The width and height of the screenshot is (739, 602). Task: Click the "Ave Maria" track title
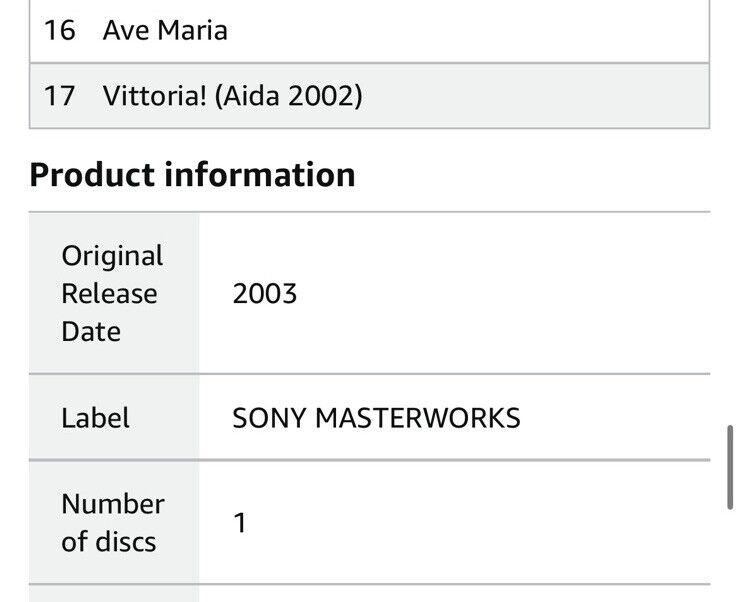pos(165,30)
